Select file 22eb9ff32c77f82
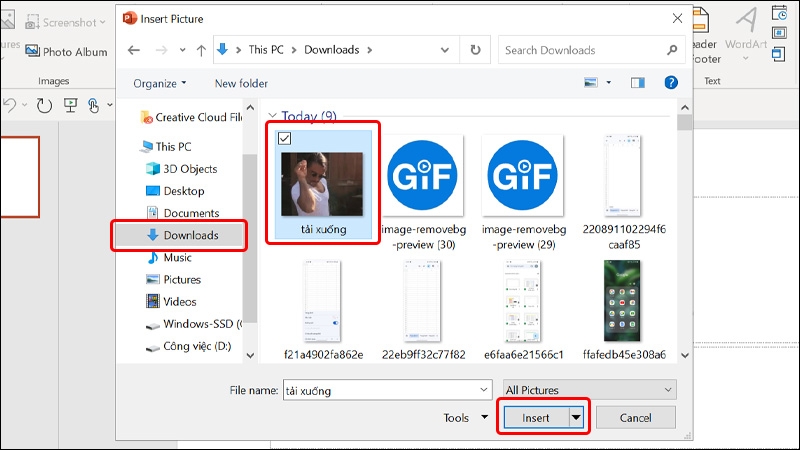This screenshot has width=800, height=450. 423,310
